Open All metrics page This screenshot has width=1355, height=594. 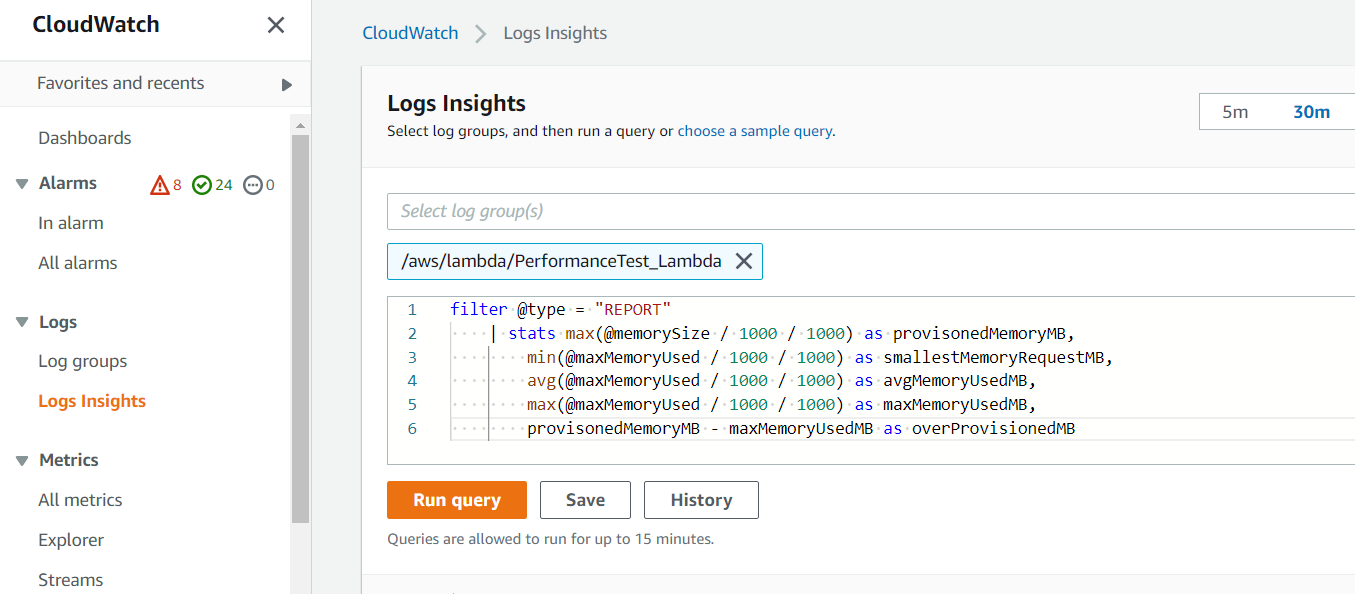coord(80,500)
